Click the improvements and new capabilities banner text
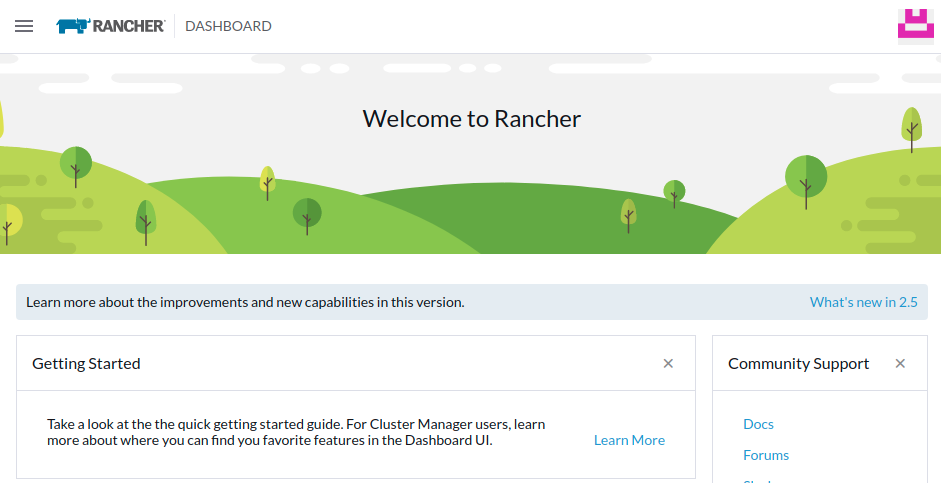This screenshot has width=941, height=483. 245,302
